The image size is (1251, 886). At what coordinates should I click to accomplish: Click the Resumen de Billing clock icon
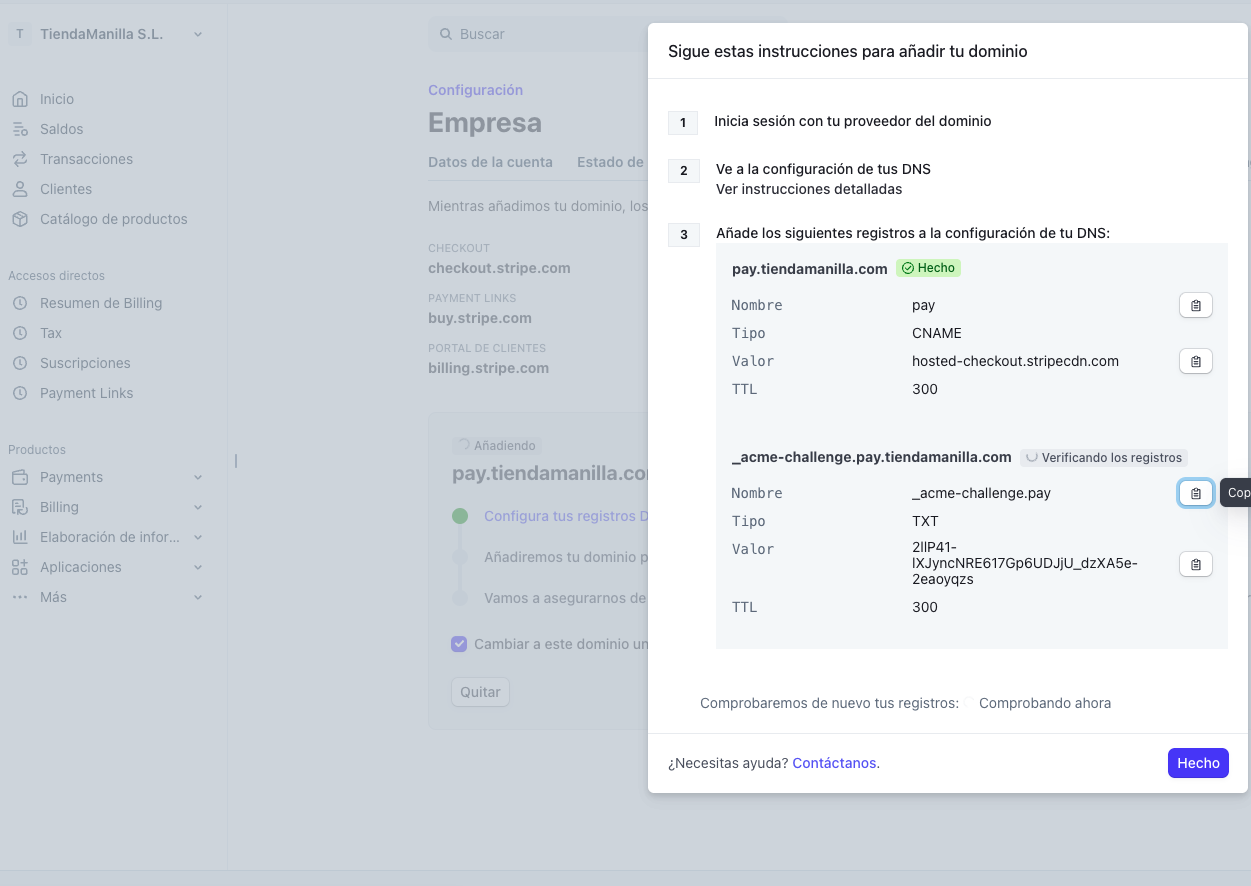[20, 303]
